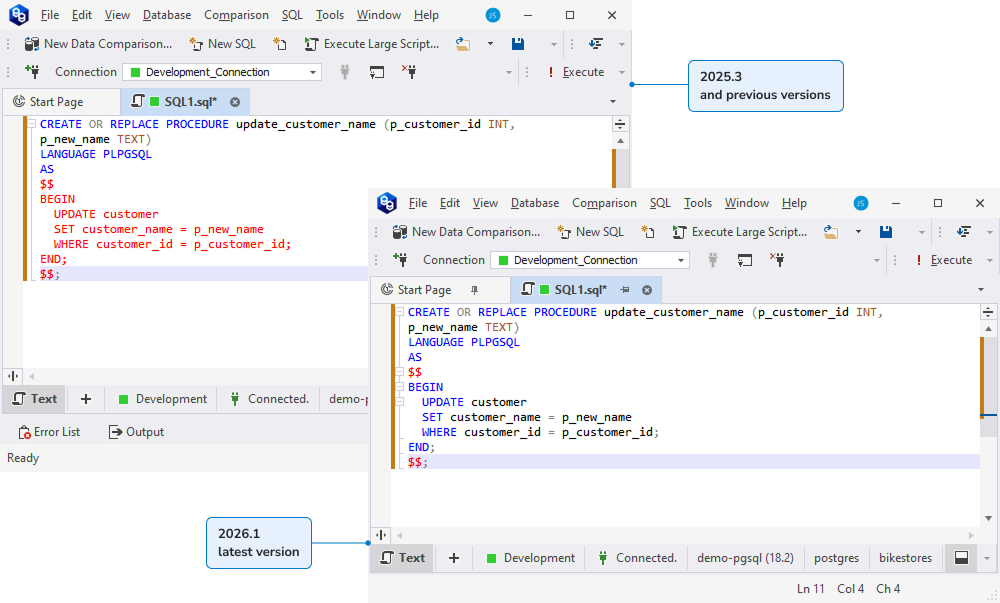1000x603 pixels.
Task: Click the plus button beside Text in back window
Action: (x=85, y=399)
